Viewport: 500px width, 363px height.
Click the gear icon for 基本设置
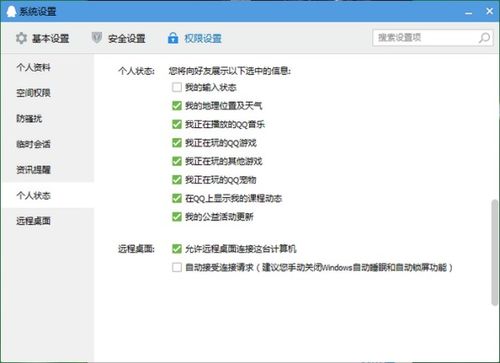(21, 38)
